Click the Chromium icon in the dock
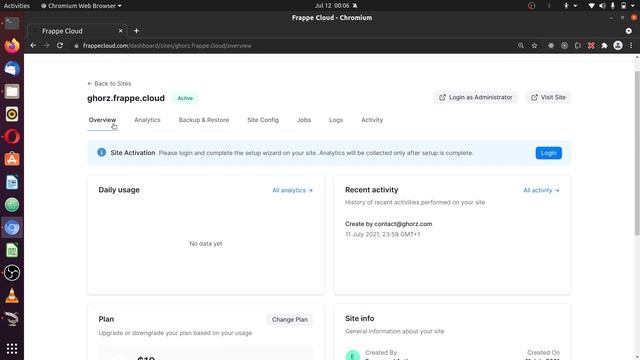 coord(12,227)
